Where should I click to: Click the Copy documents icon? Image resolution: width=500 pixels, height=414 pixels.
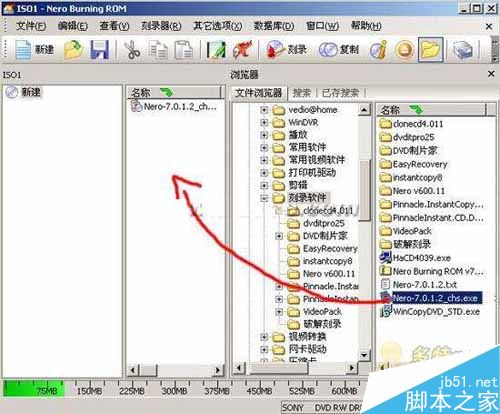tap(158, 50)
